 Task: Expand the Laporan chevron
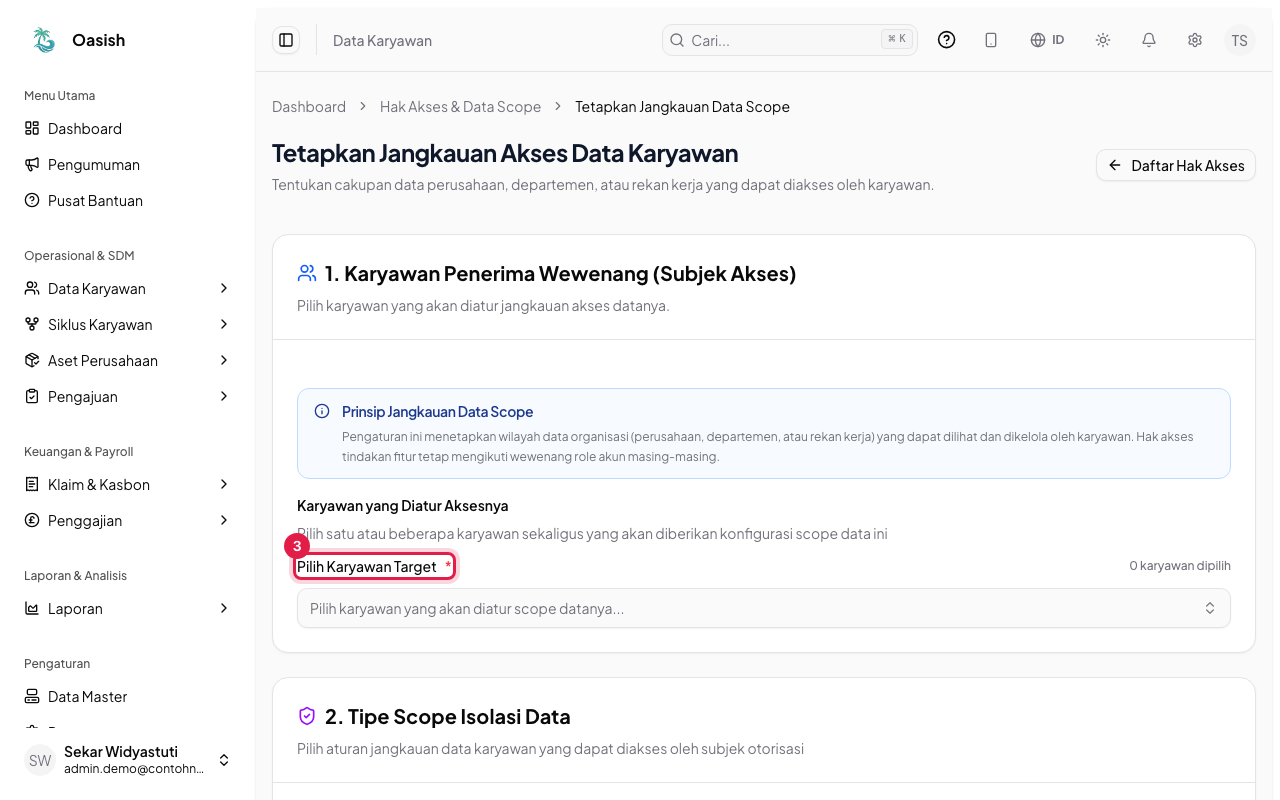pos(224,608)
